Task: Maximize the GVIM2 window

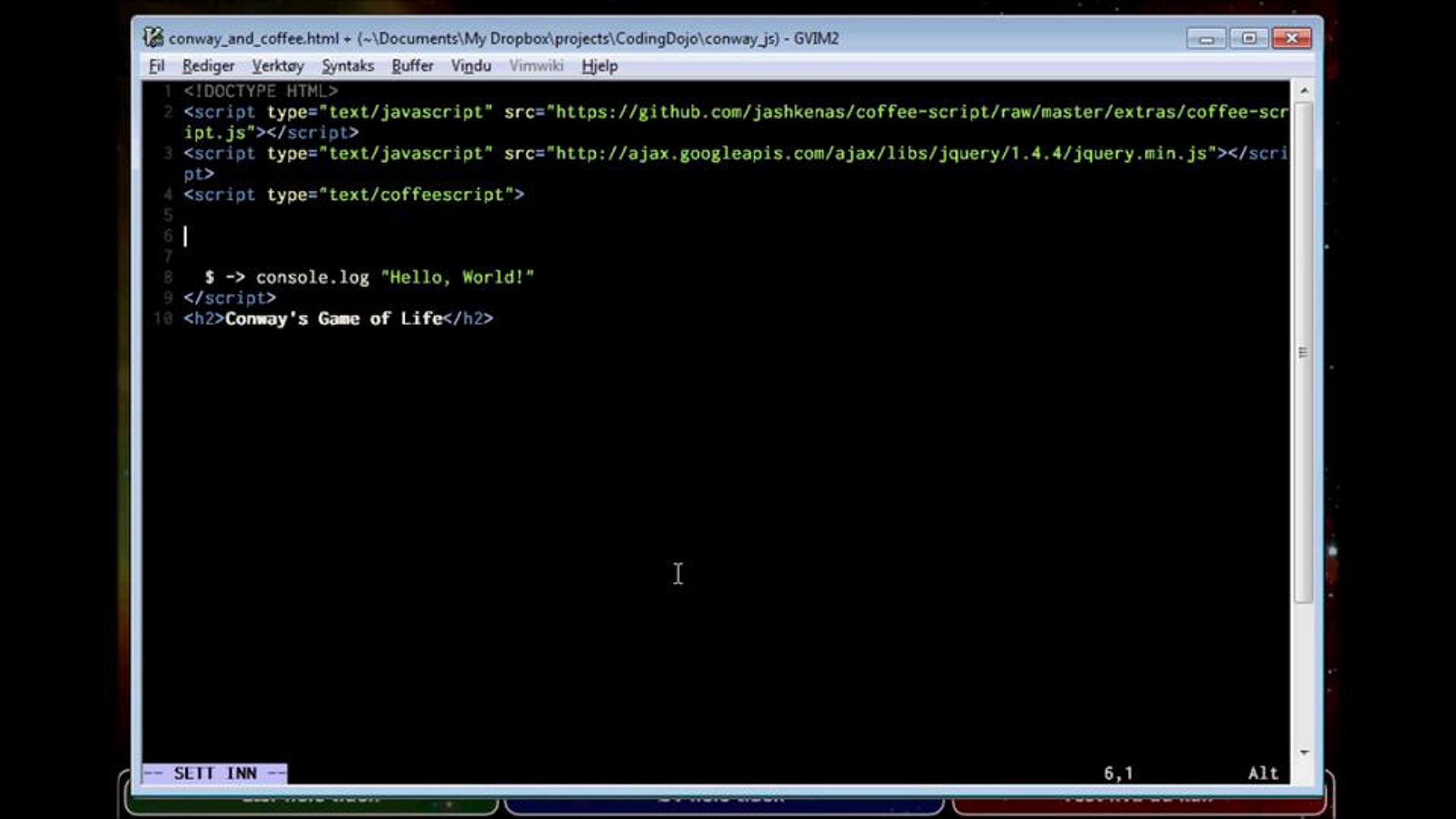Action: (1249, 39)
